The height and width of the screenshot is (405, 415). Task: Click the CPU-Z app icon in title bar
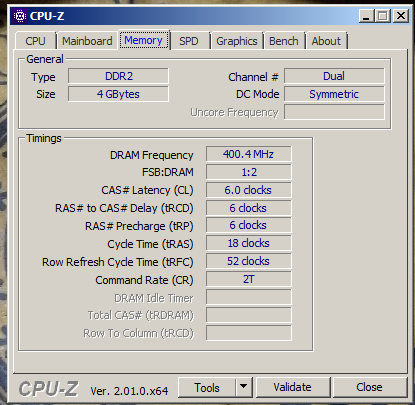20,16
